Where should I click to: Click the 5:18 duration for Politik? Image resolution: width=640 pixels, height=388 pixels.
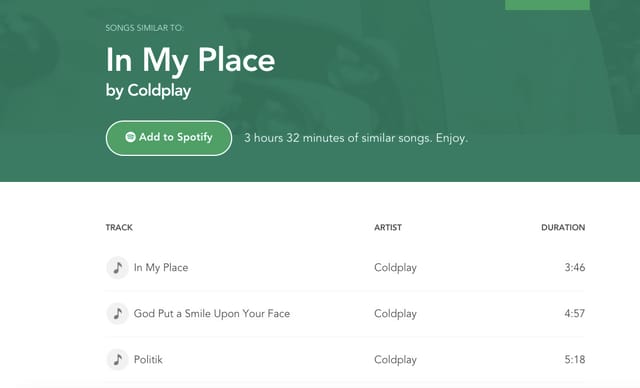tap(575, 359)
